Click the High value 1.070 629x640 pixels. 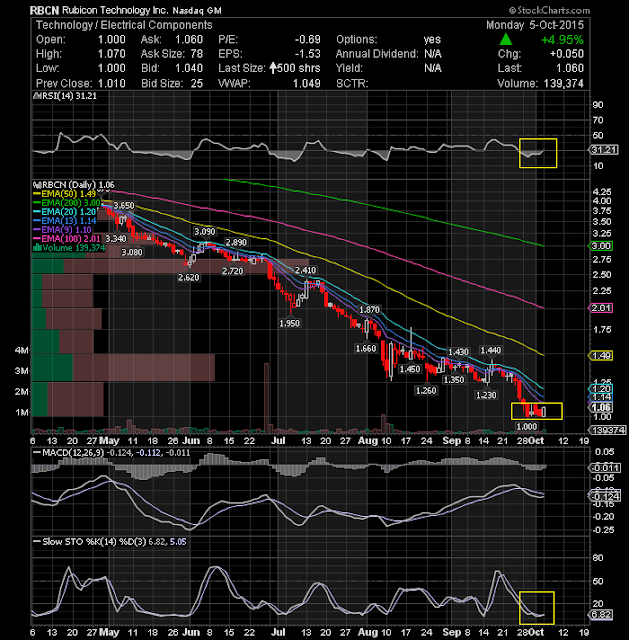pos(111,54)
